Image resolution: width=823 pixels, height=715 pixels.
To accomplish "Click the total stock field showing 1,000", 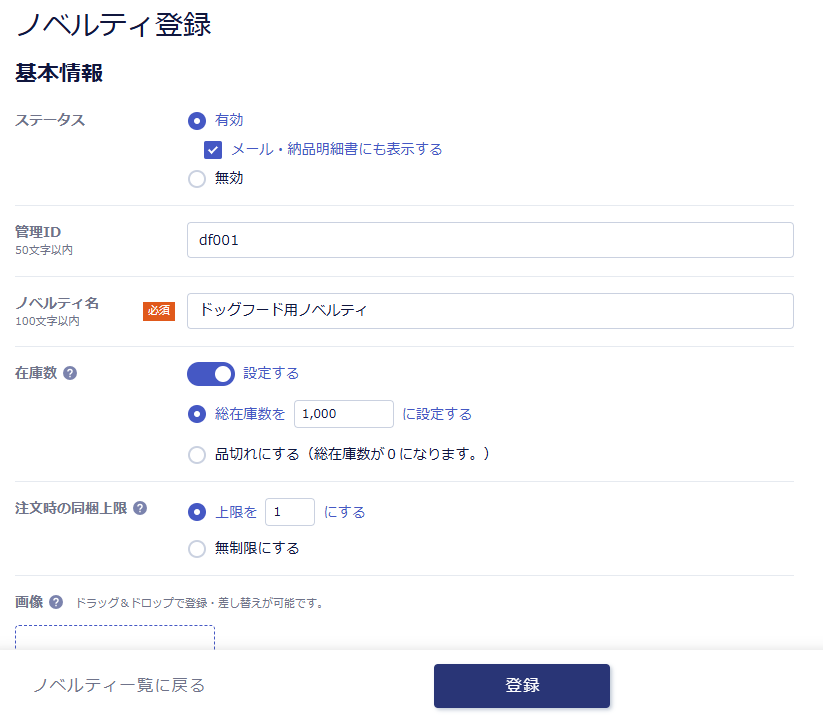I will pos(343,414).
